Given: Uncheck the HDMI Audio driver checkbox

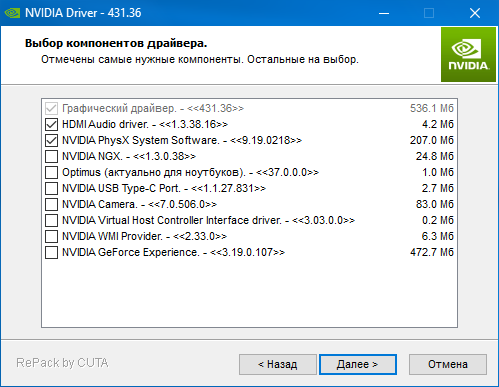Looking at the screenshot, I should 51,124.
